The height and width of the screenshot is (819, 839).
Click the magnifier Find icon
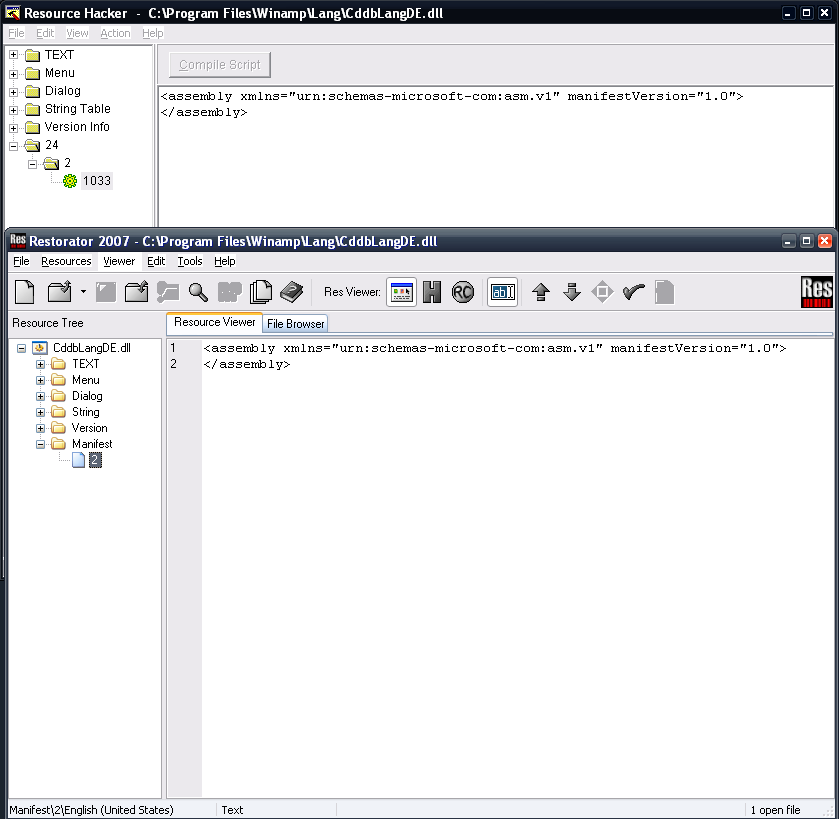pyautogui.click(x=198, y=292)
